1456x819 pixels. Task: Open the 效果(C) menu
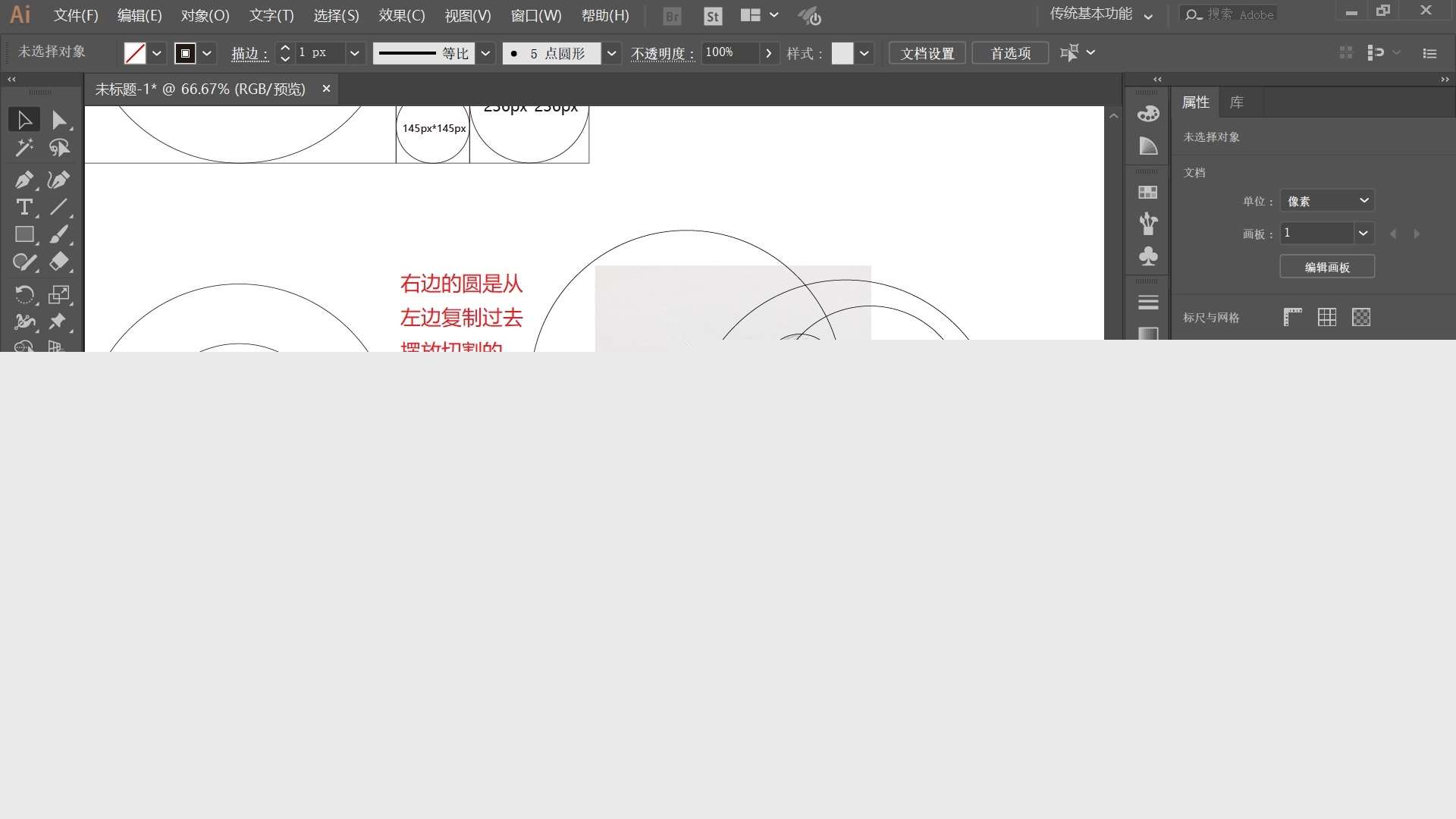(x=401, y=16)
